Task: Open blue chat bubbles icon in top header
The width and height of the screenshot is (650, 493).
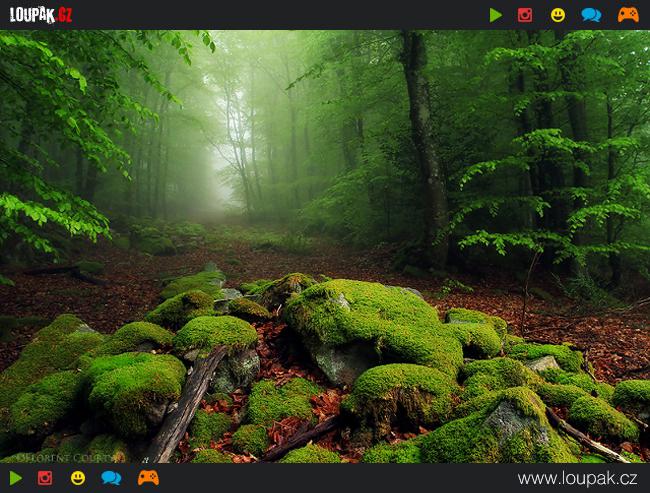Action: click(591, 15)
